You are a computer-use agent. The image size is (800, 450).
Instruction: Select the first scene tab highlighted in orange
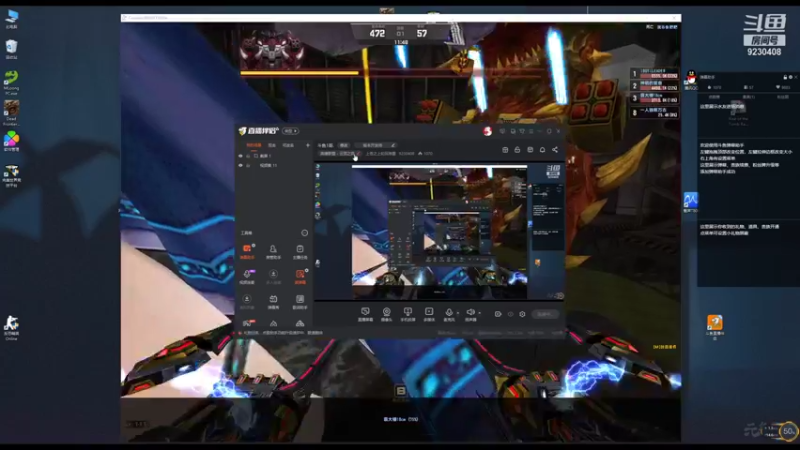[x=254, y=145]
